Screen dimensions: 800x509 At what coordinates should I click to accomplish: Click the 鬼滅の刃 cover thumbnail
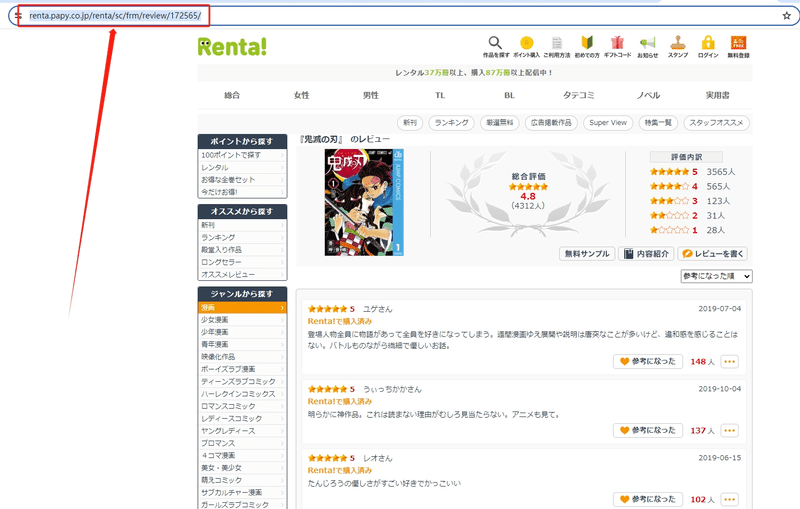pyautogui.click(x=364, y=202)
